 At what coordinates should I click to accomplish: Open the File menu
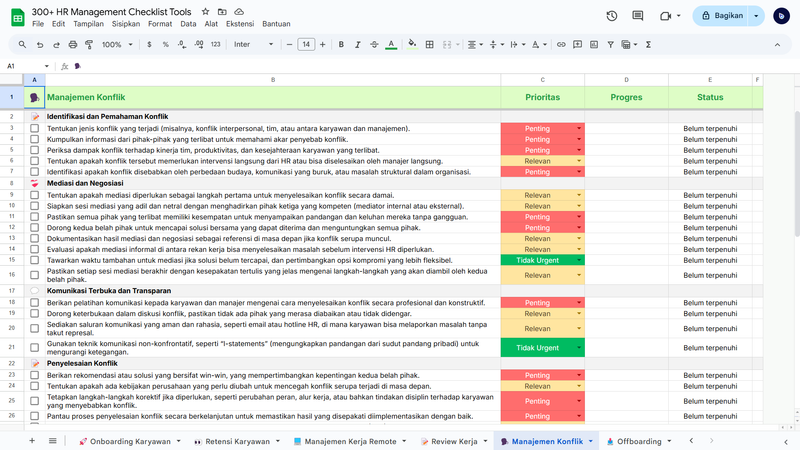[x=38, y=24]
